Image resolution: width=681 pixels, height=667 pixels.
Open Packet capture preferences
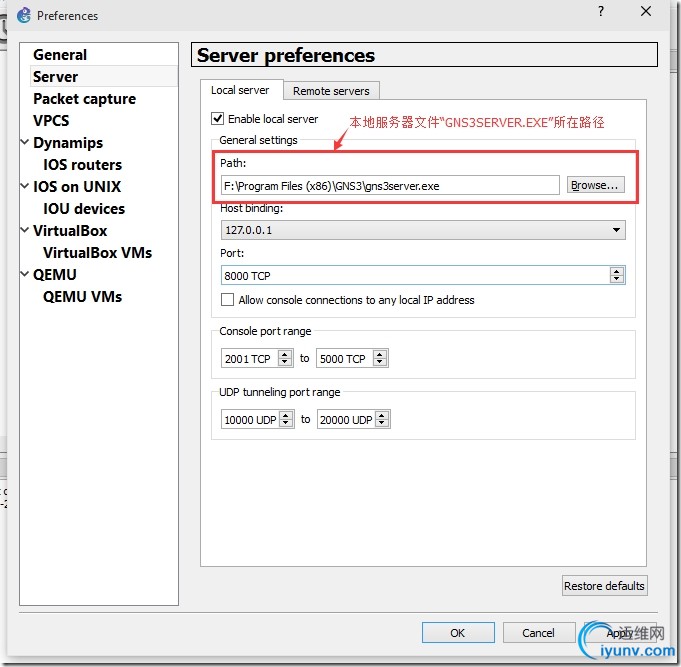point(85,99)
